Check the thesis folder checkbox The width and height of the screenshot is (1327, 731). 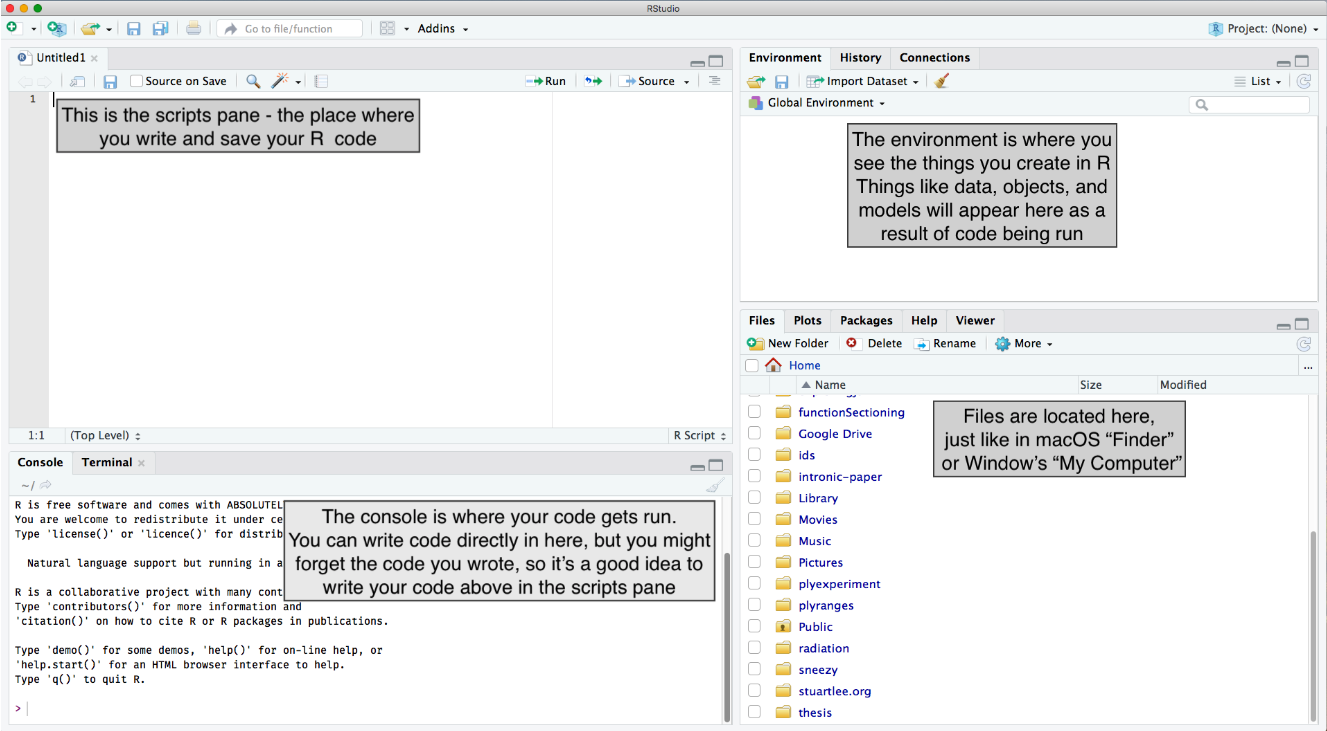coord(755,712)
